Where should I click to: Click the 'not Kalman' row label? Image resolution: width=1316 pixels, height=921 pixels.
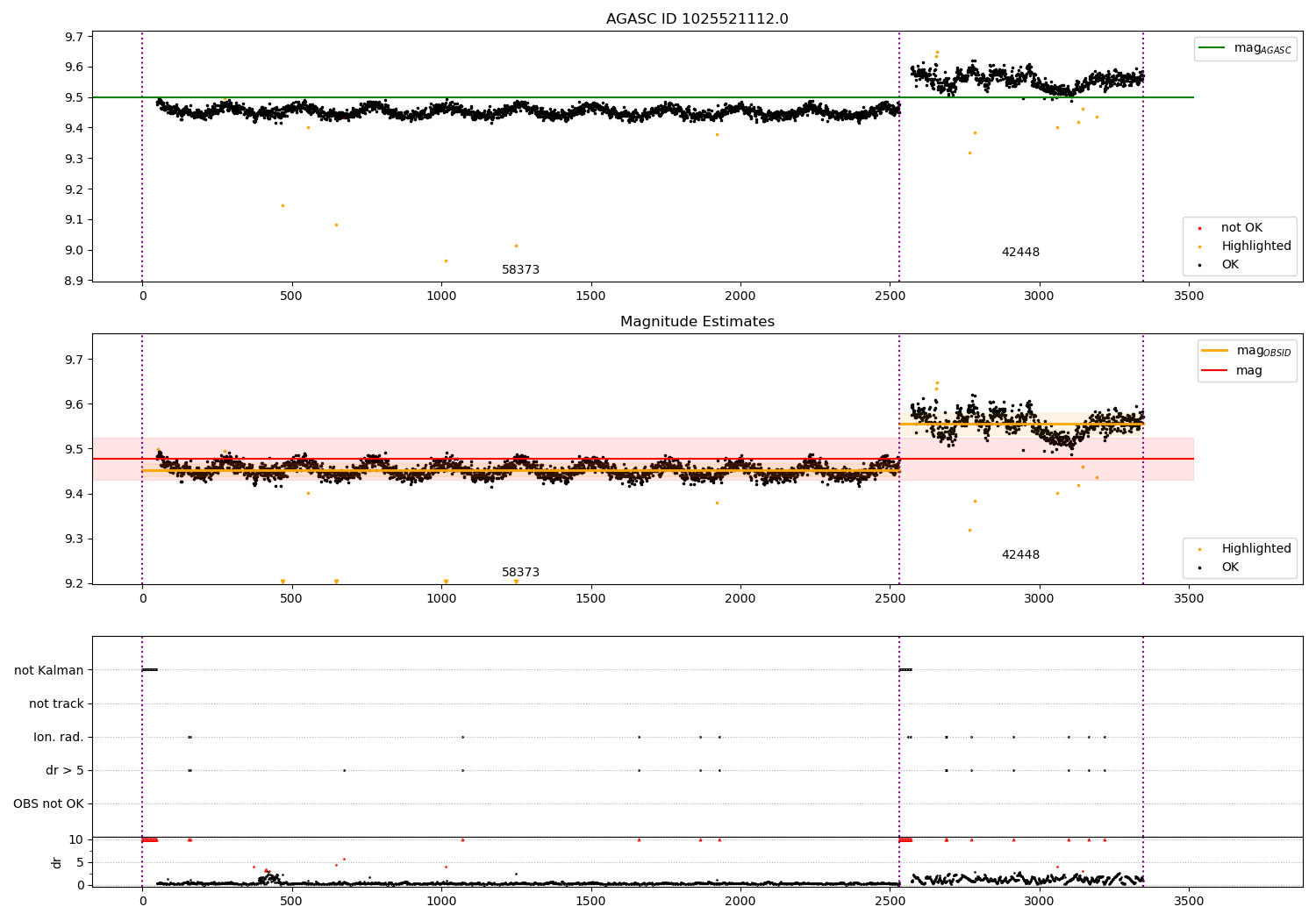coord(49,670)
